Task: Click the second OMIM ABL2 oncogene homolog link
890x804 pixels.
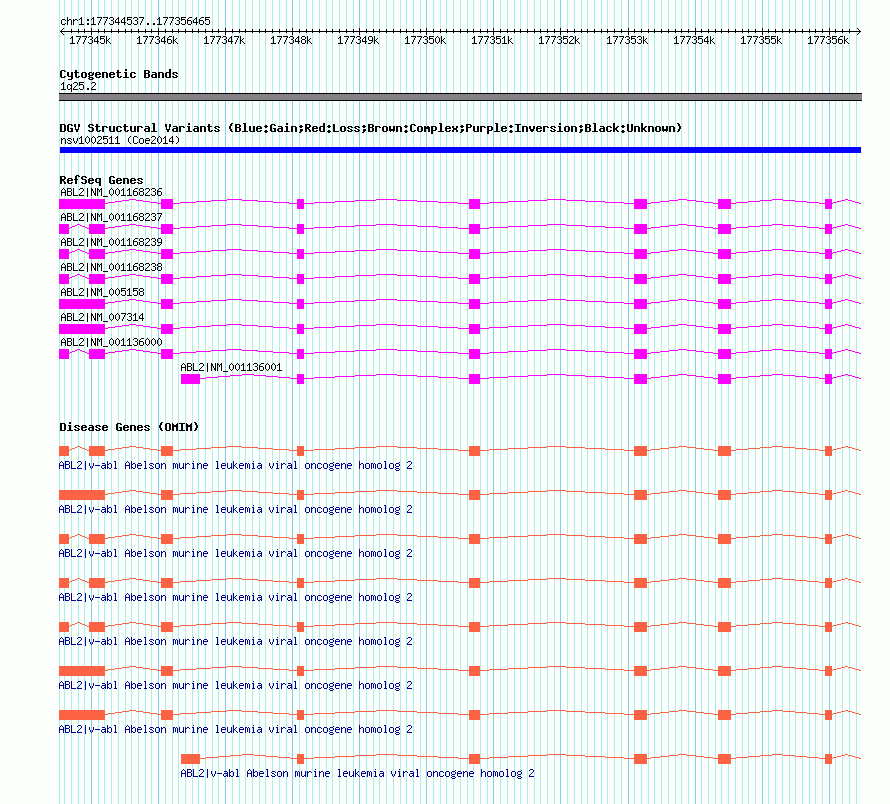Action: pyautogui.click(x=236, y=509)
